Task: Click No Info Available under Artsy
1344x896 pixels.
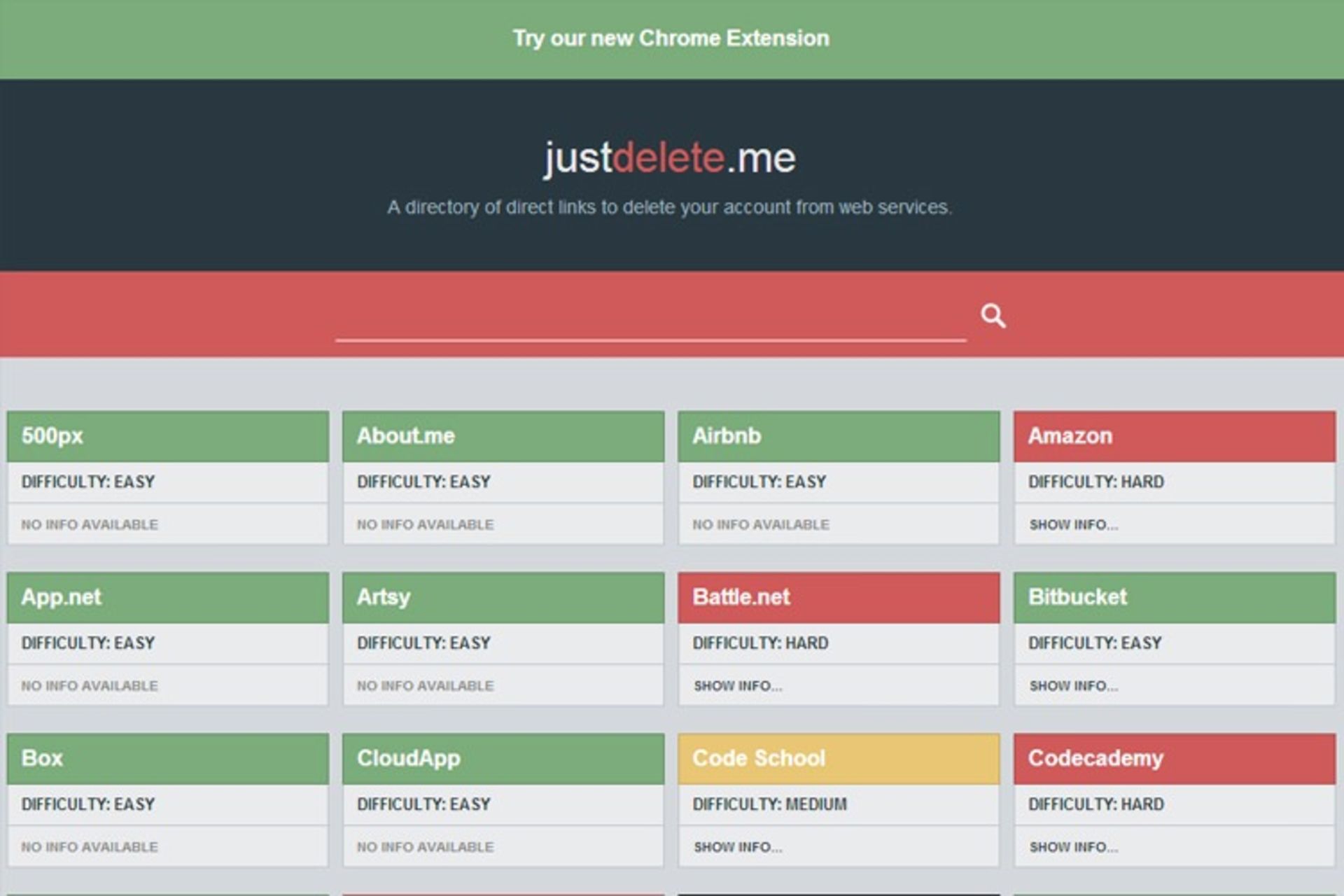Action: (425, 685)
